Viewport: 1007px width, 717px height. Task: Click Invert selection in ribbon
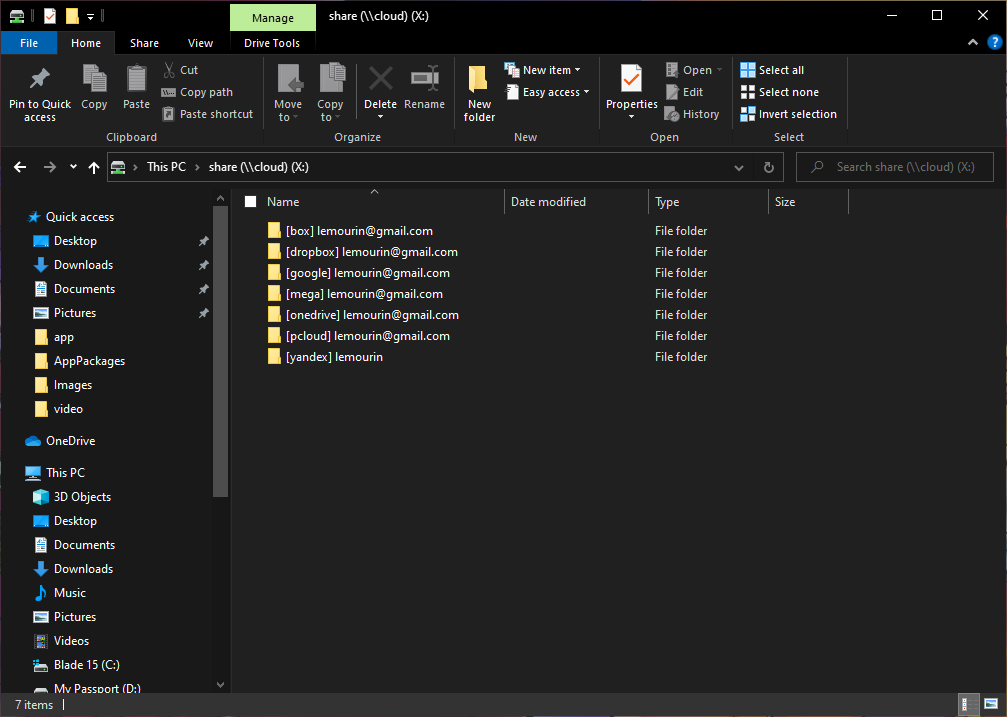point(789,114)
